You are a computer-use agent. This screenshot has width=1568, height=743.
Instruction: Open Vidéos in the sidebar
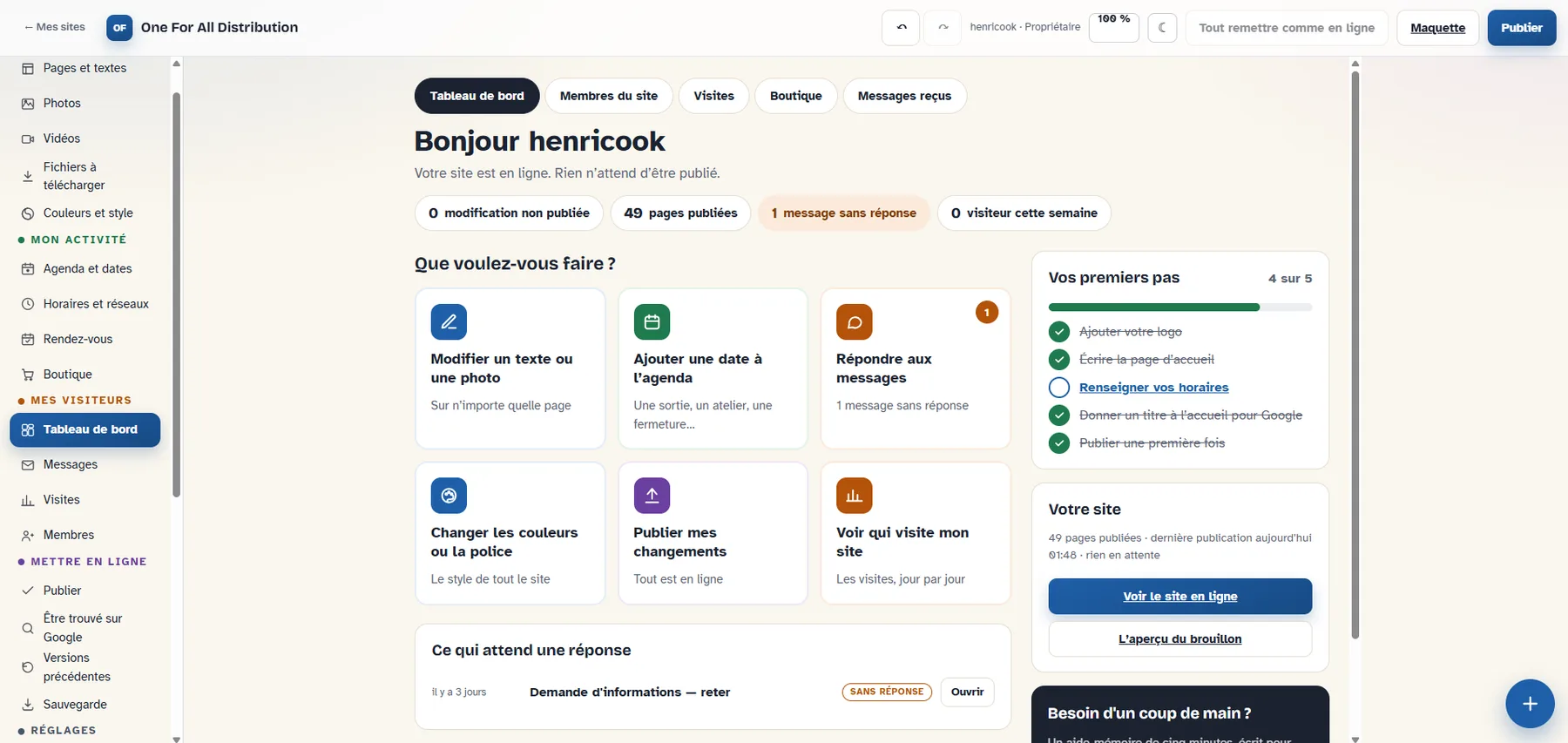pos(85,138)
